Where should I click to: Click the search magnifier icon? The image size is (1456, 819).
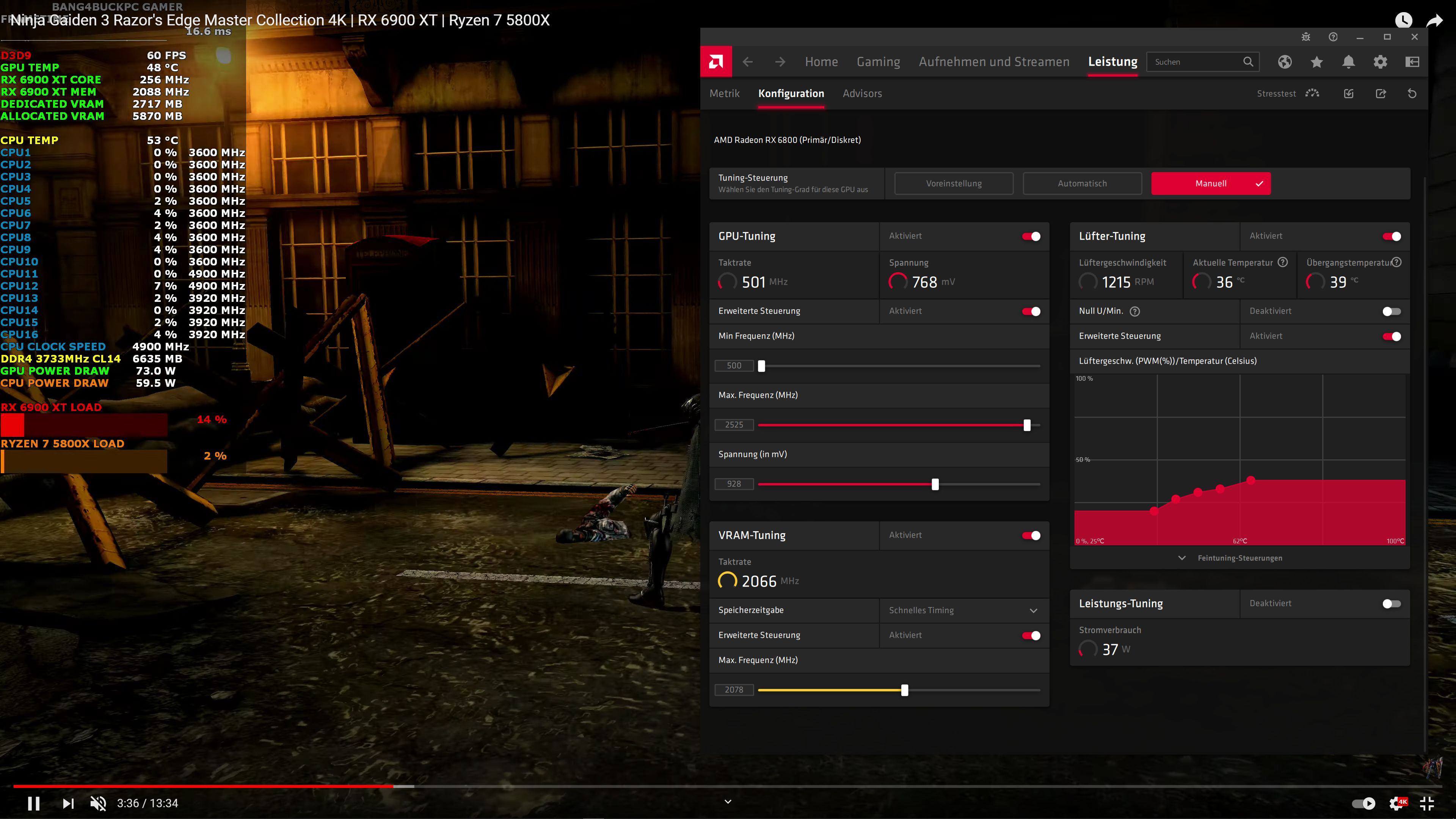point(1248,61)
